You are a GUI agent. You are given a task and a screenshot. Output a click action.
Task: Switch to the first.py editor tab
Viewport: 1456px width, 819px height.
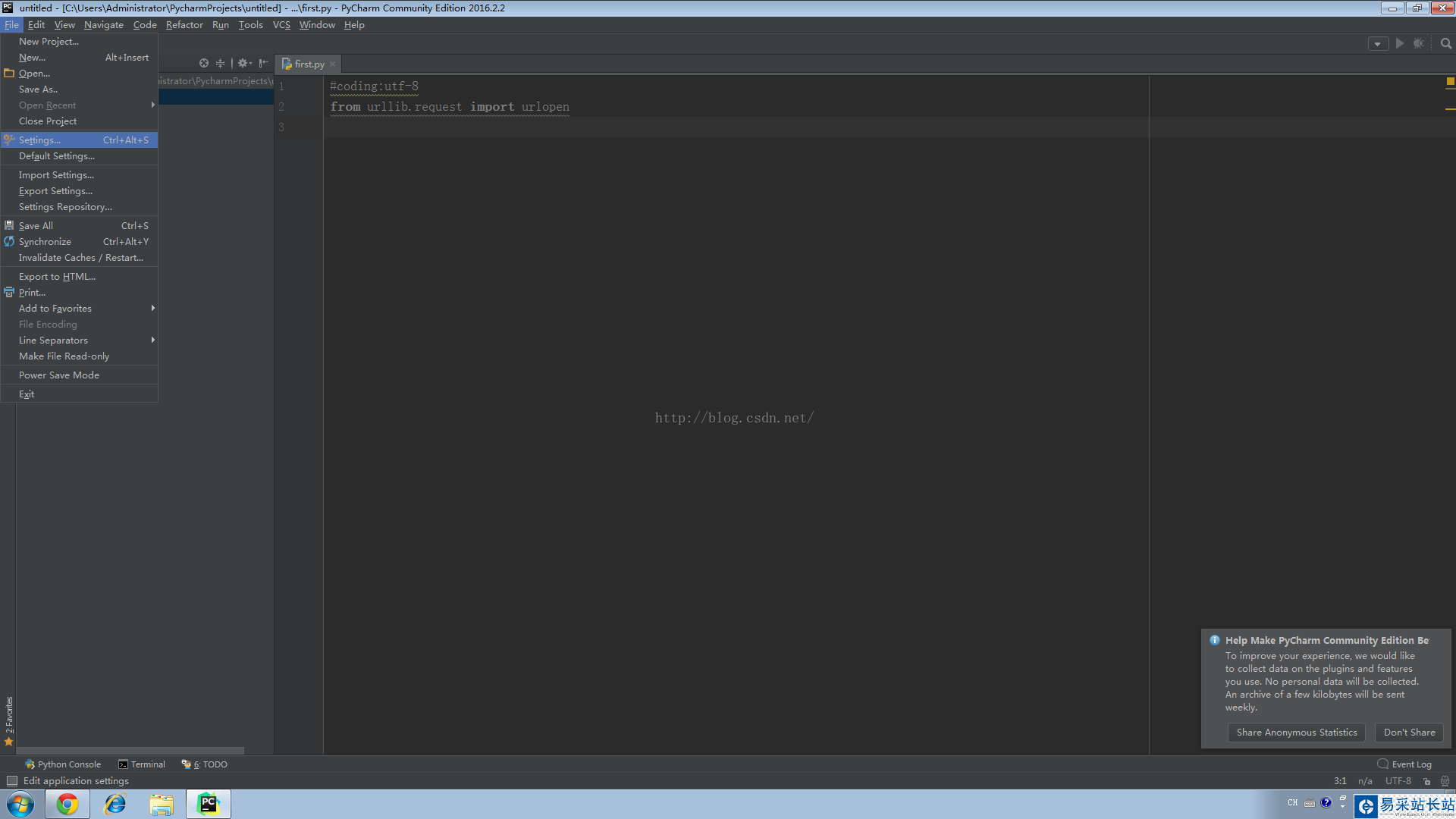coord(309,64)
